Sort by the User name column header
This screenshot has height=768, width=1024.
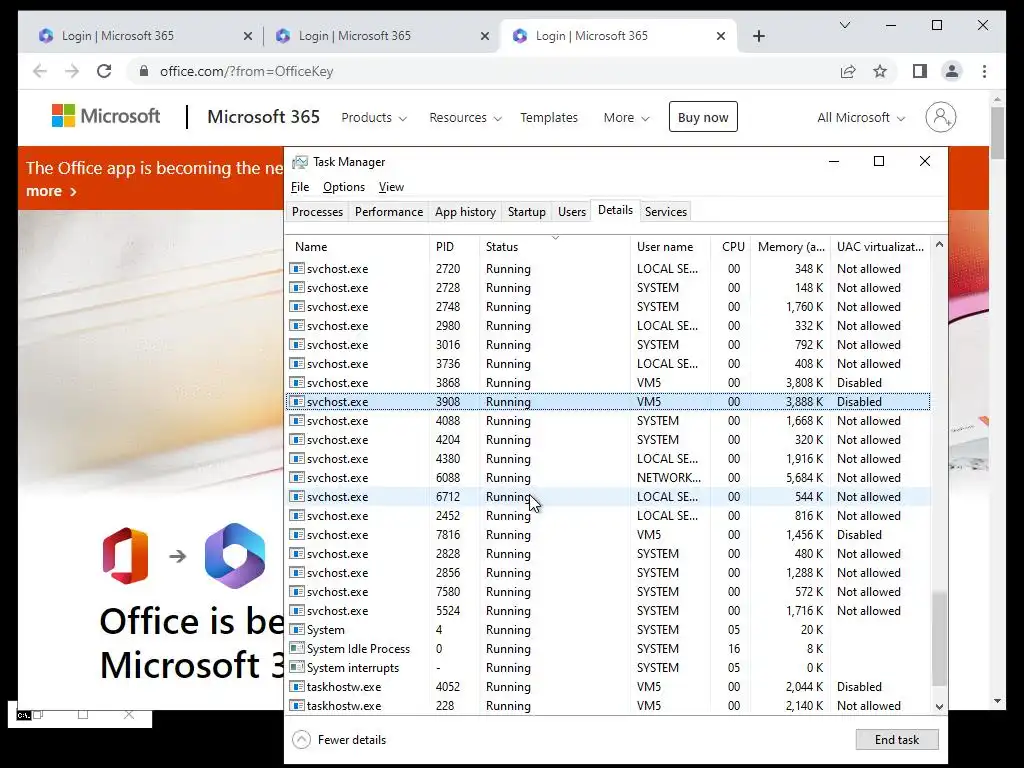[671, 247]
